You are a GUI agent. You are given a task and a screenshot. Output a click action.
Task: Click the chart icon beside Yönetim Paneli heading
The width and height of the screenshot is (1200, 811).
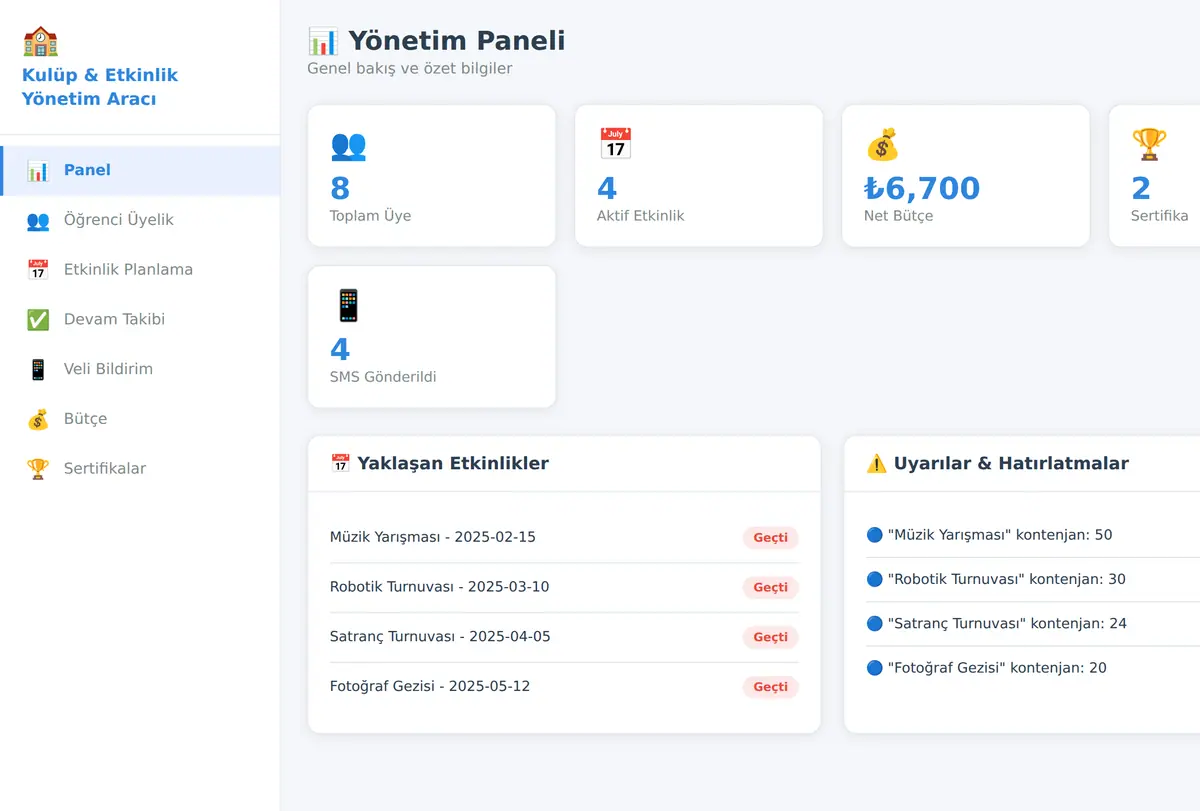click(x=323, y=41)
